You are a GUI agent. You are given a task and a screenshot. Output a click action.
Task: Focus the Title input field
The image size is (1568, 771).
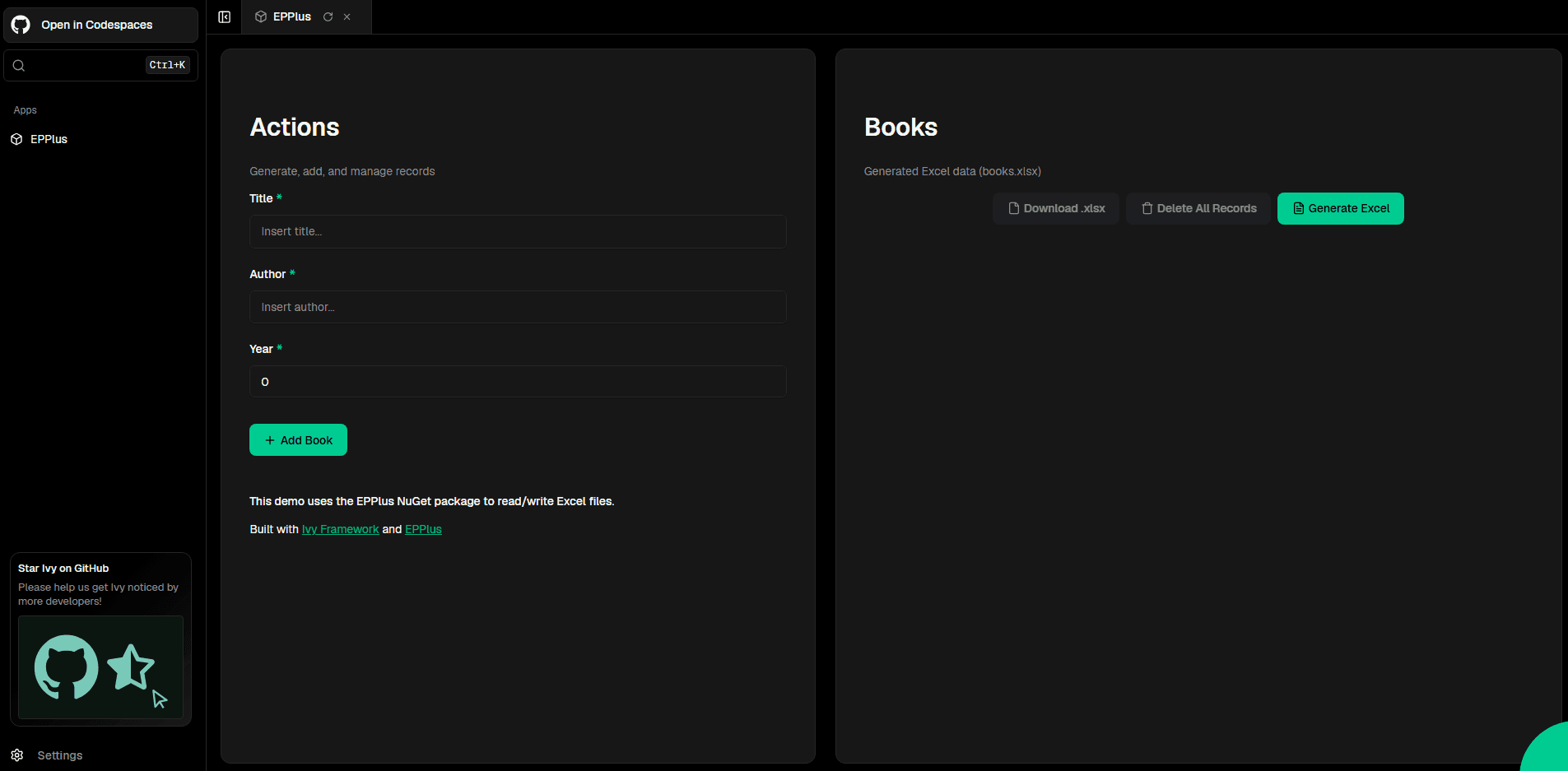517,232
